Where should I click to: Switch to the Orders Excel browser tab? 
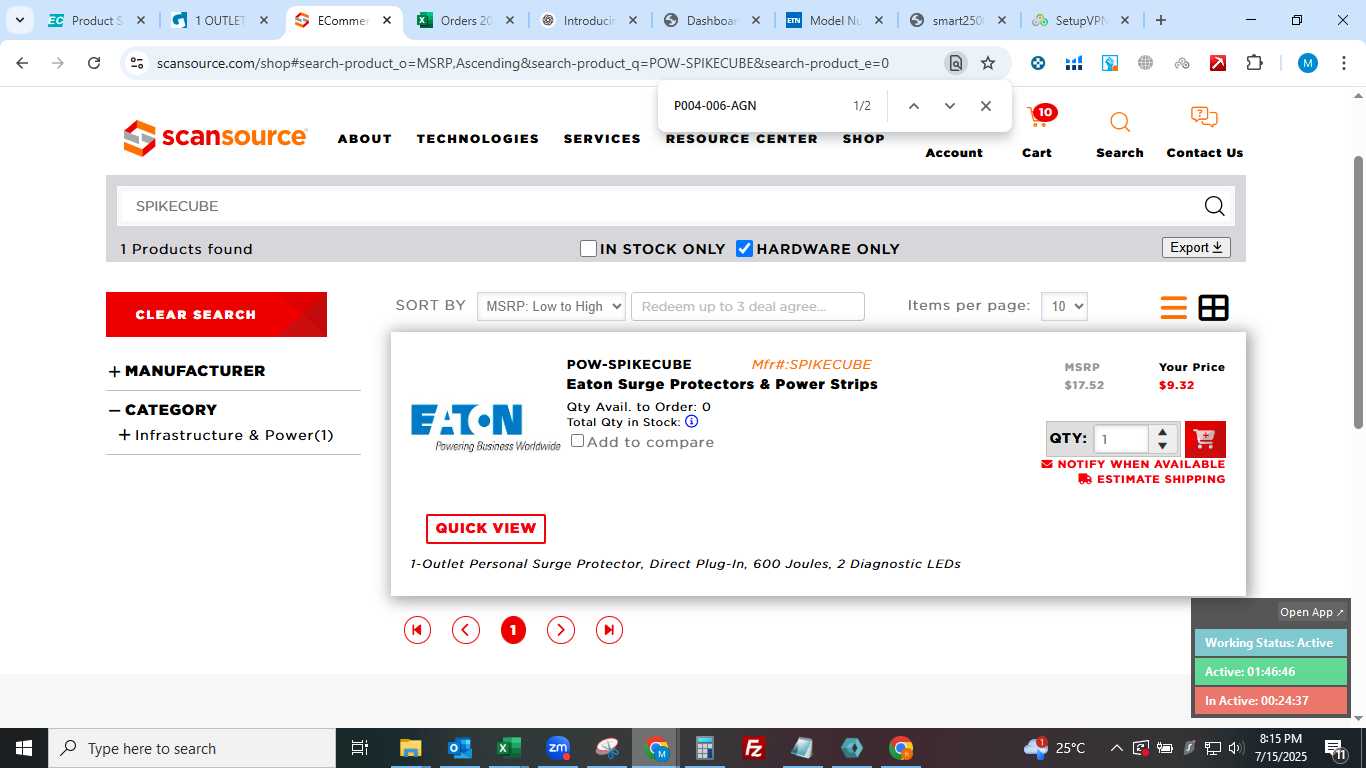467,20
